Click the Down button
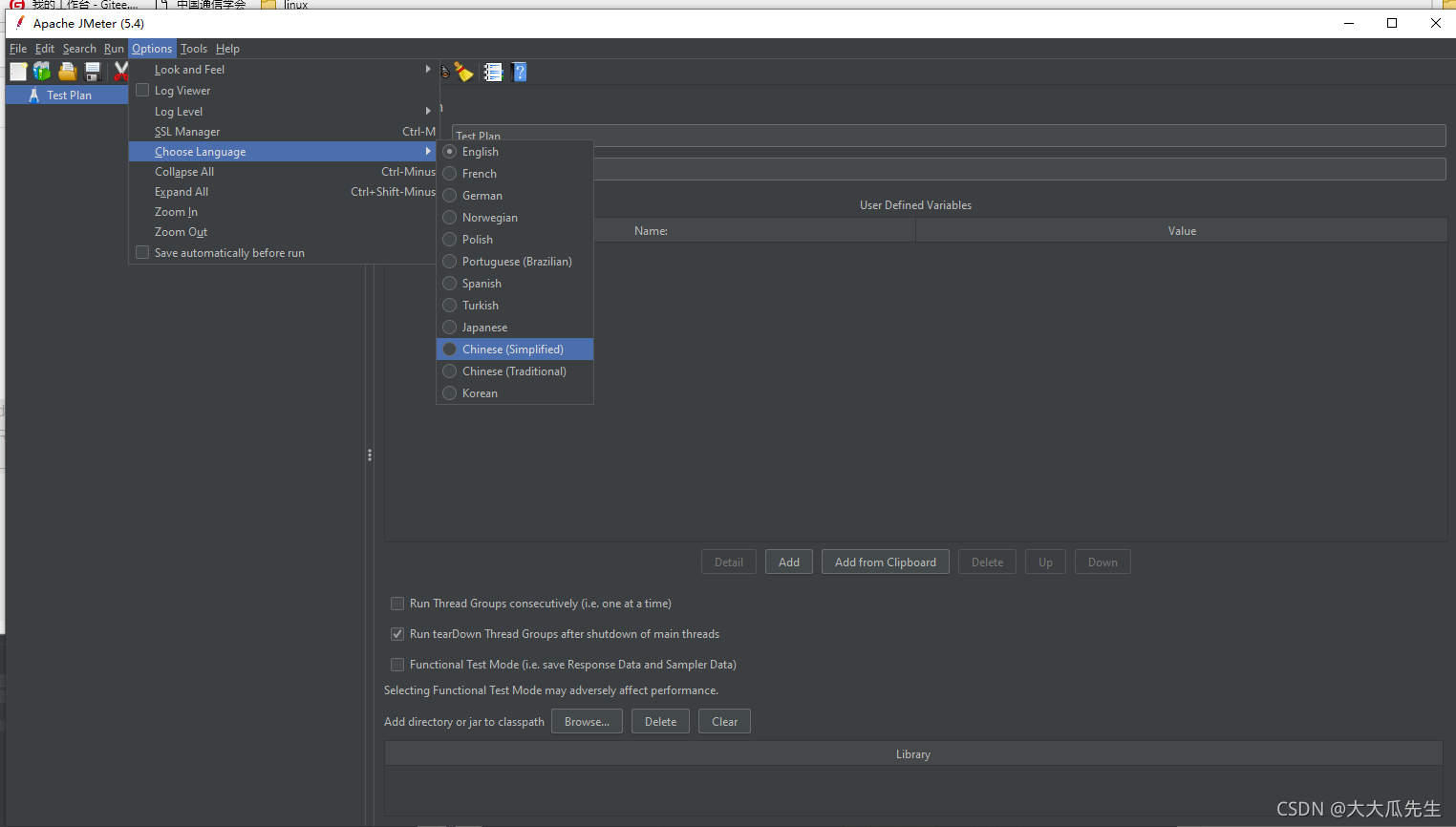1456x827 pixels. click(1103, 562)
